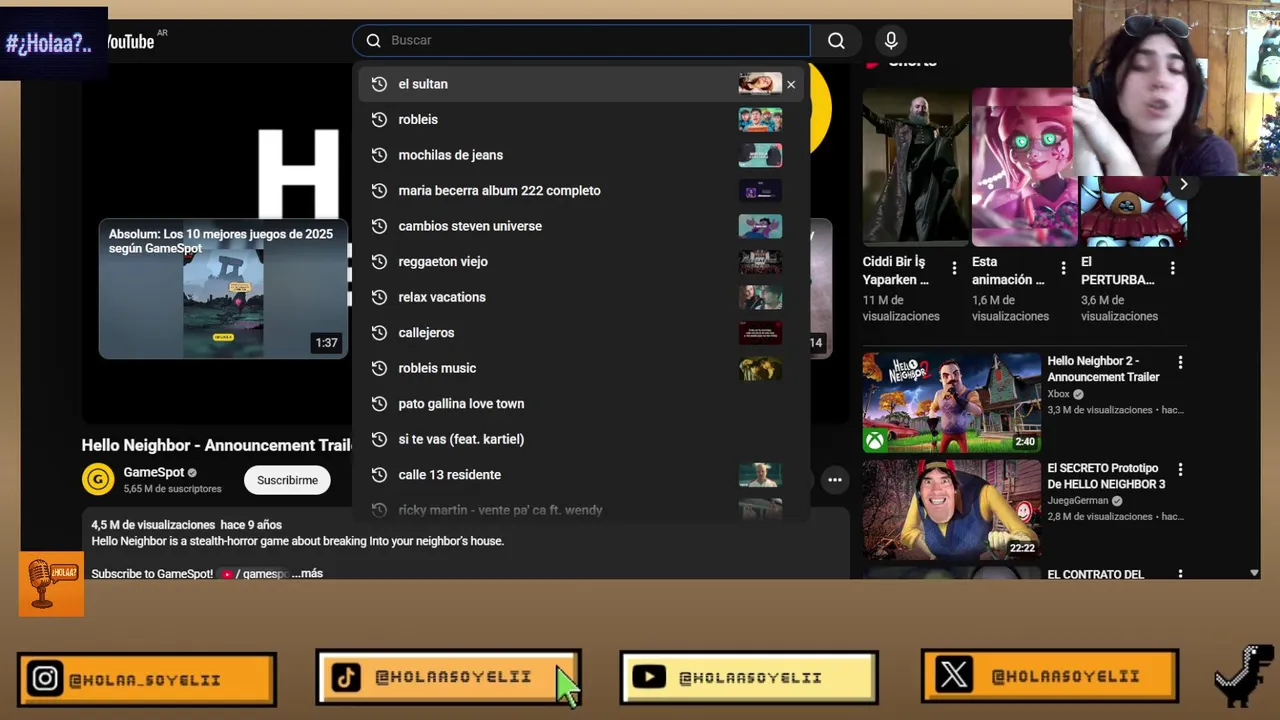Open the Xbox channel link
Image resolution: width=1280 pixels, height=720 pixels.
(x=1058, y=394)
